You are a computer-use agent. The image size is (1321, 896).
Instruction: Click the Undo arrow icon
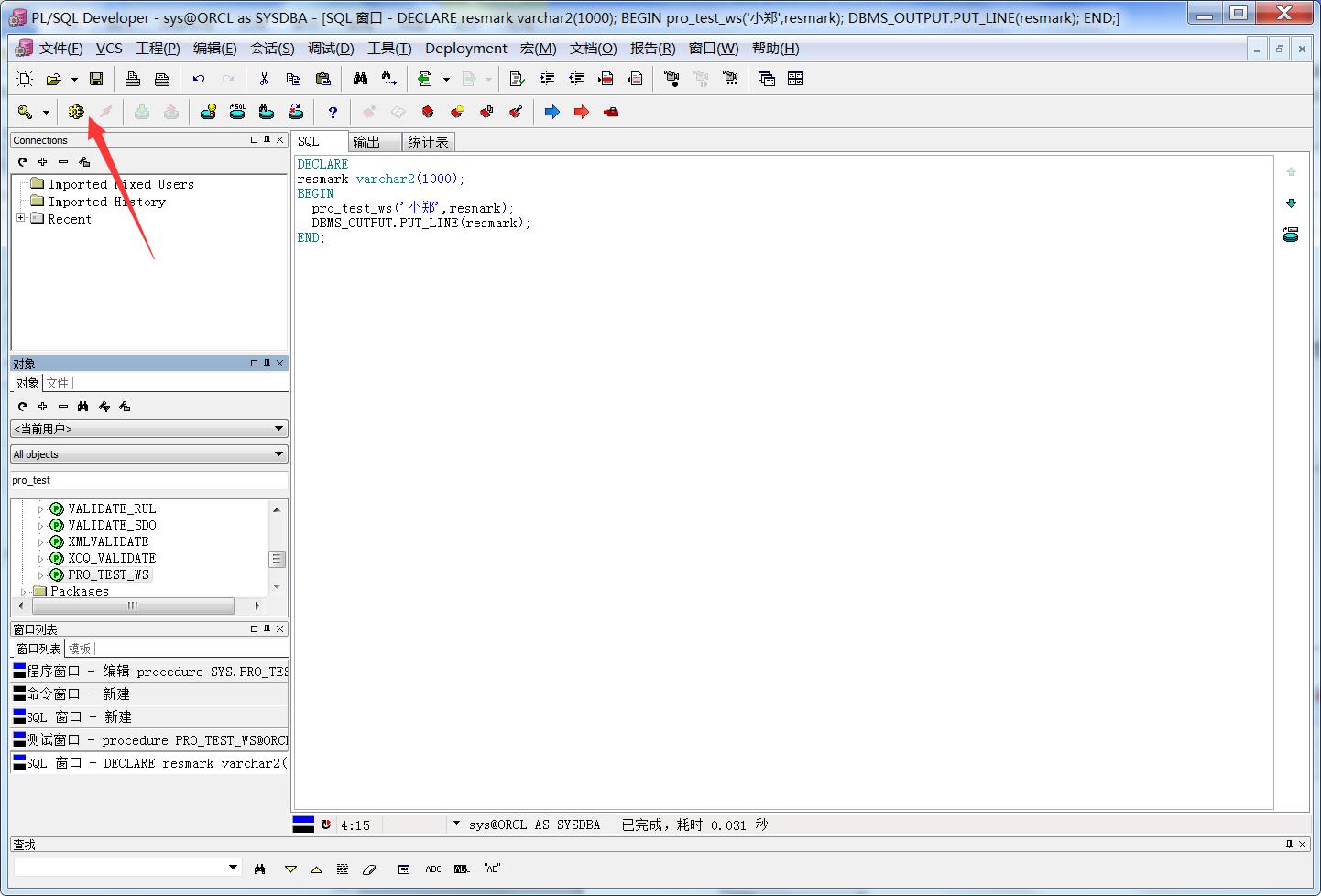point(199,79)
